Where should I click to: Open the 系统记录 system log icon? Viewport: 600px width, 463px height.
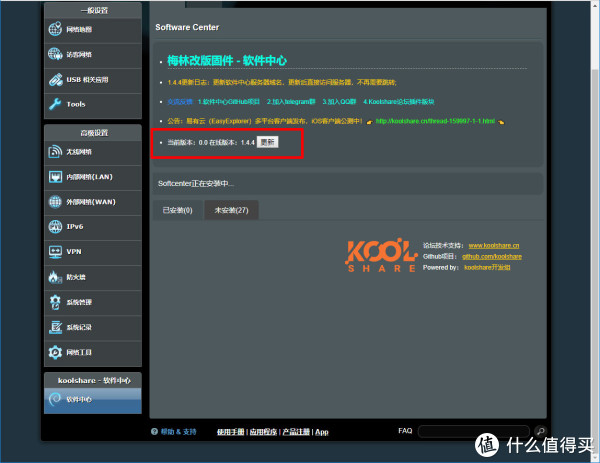pos(55,327)
